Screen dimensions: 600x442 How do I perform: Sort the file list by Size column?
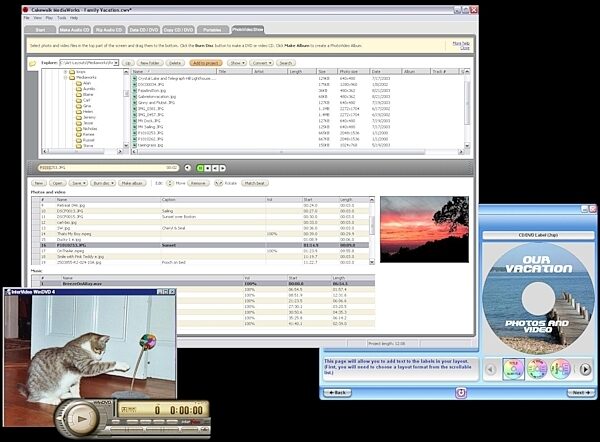pos(327,72)
